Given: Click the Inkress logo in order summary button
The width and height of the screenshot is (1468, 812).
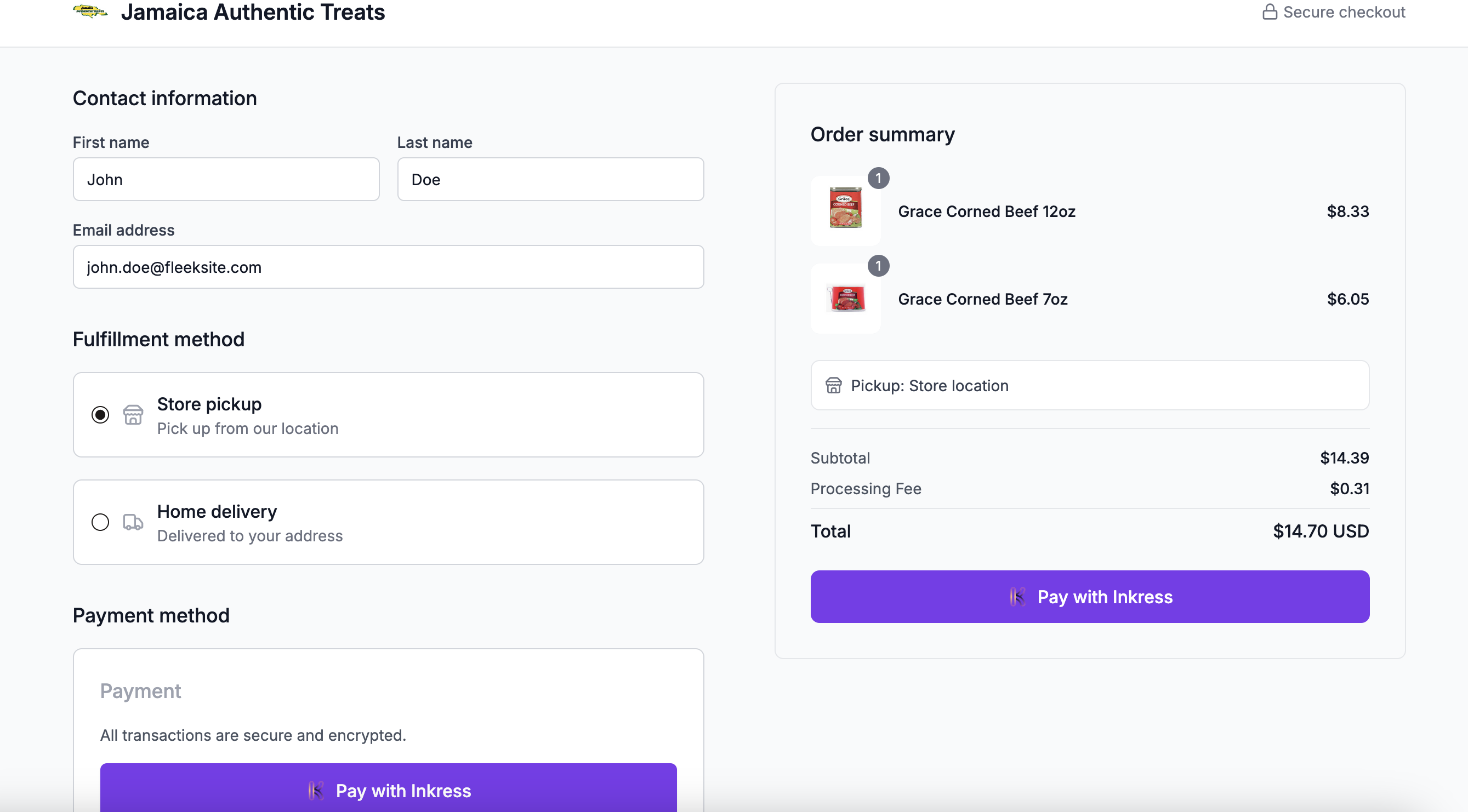Looking at the screenshot, I should (x=1017, y=597).
